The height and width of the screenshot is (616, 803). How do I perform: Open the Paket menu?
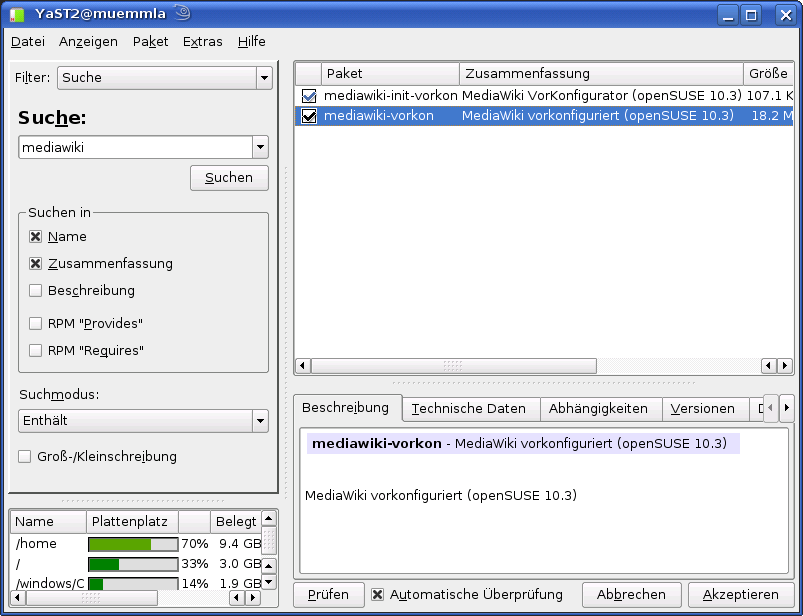tap(150, 41)
